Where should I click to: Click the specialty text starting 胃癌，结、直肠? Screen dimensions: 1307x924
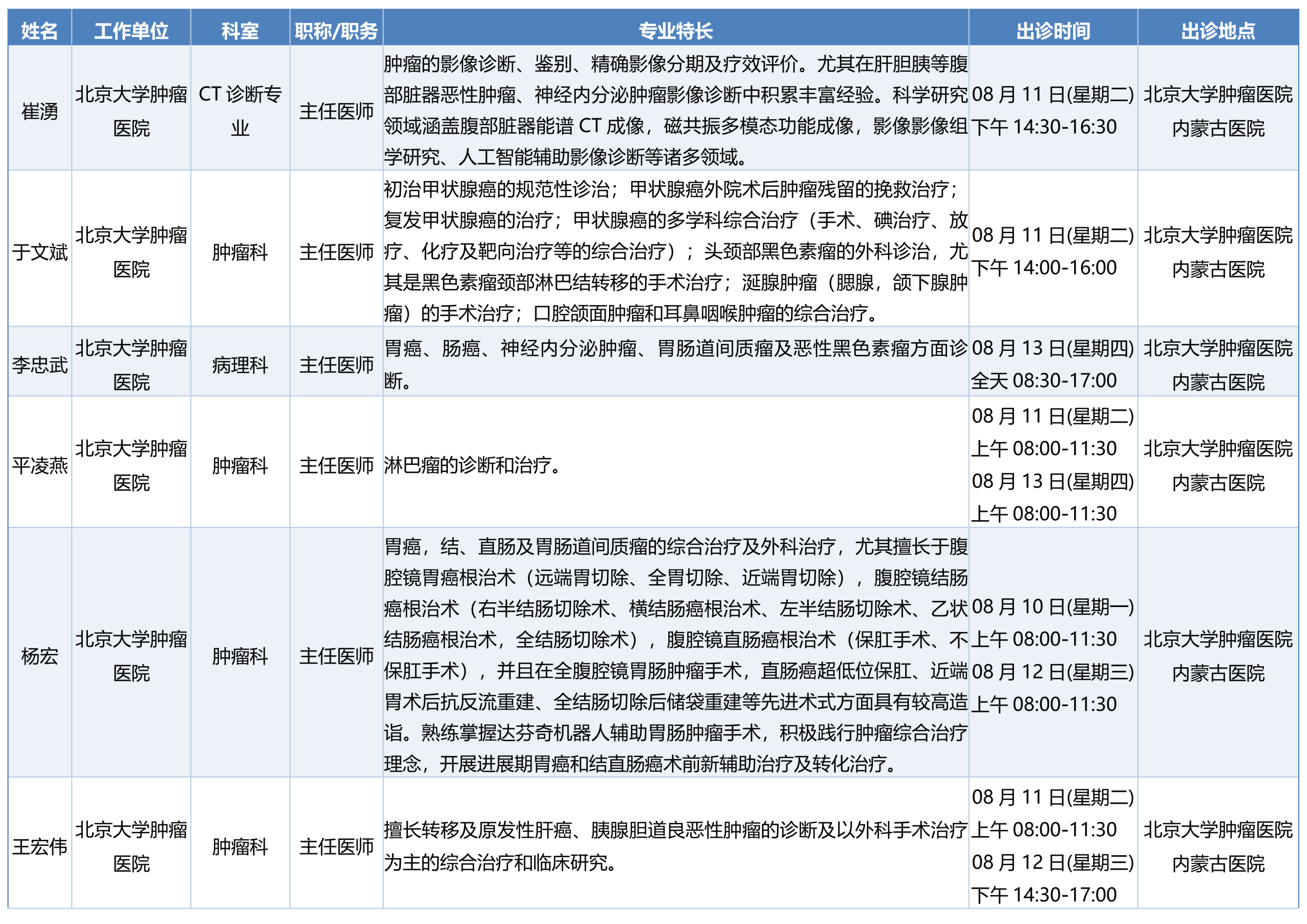pyautogui.click(x=675, y=655)
